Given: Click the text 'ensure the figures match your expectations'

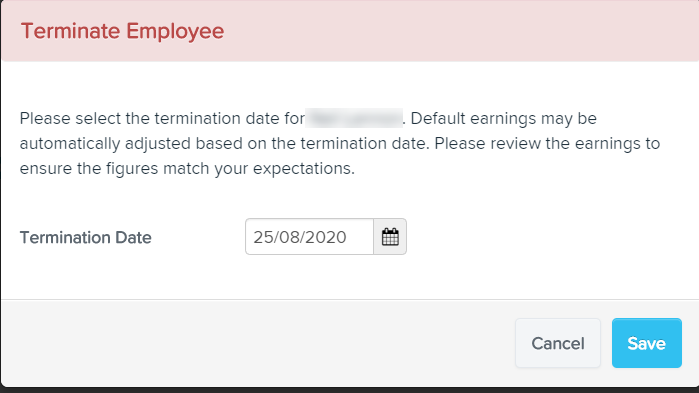Looking at the screenshot, I should [187, 168].
